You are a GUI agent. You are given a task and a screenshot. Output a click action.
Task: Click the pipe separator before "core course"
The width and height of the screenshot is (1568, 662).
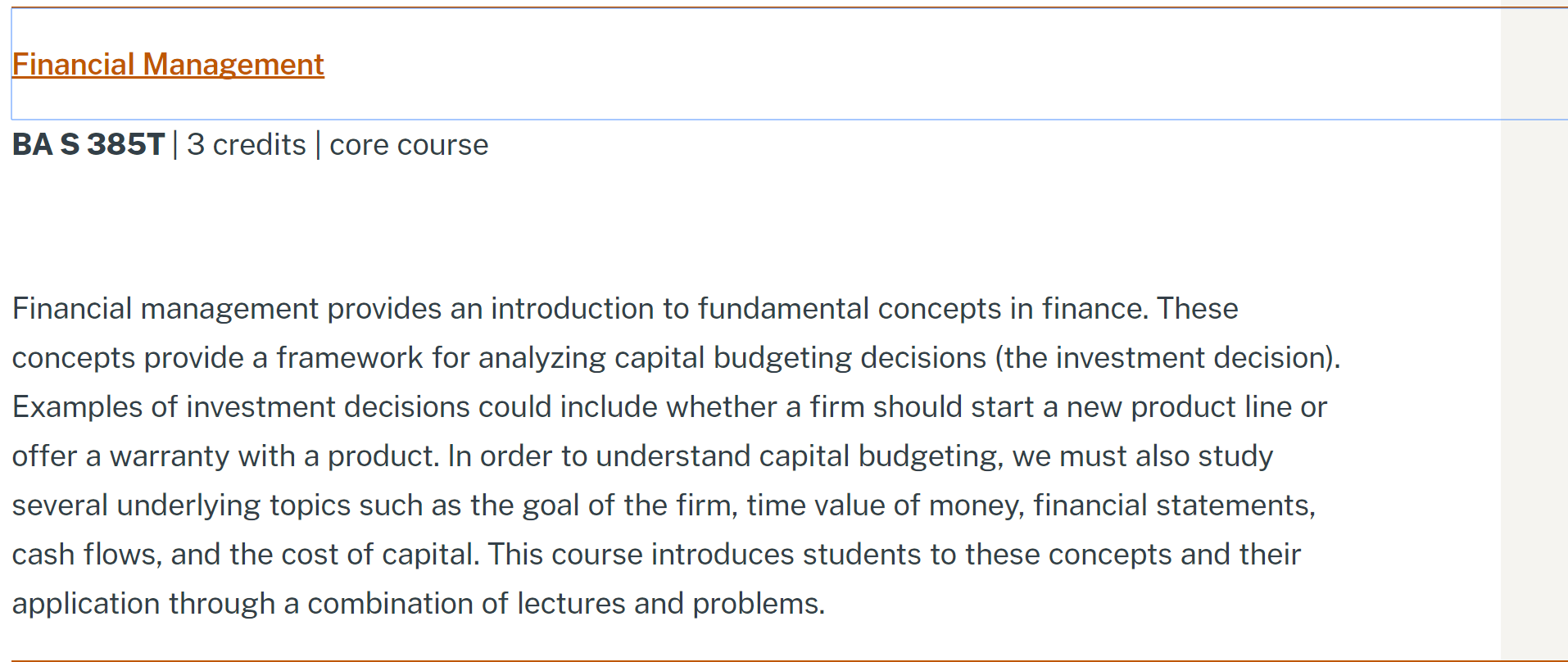tap(318, 145)
